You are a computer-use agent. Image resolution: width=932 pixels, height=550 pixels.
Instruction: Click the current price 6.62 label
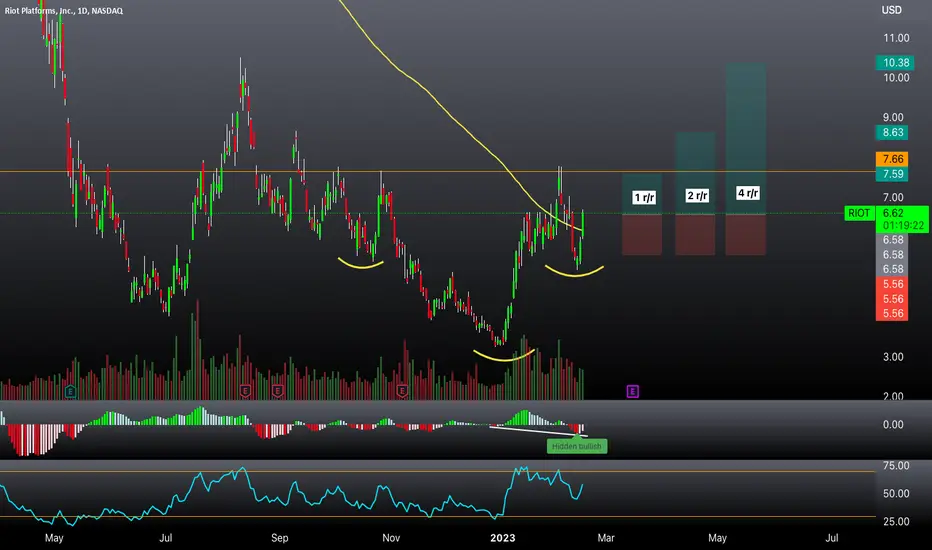[x=893, y=213]
